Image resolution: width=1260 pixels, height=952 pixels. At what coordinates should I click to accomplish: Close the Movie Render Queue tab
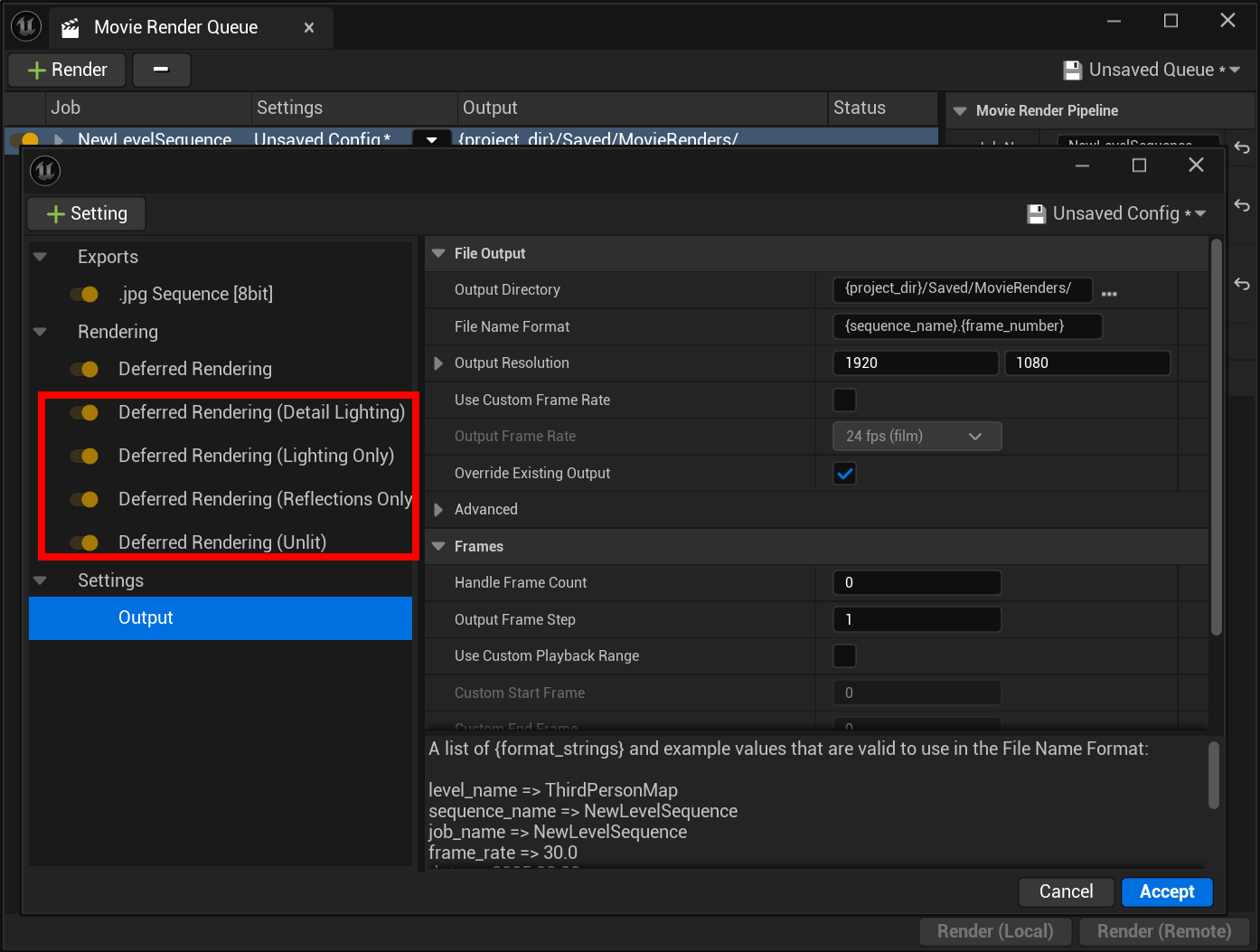coord(309,28)
